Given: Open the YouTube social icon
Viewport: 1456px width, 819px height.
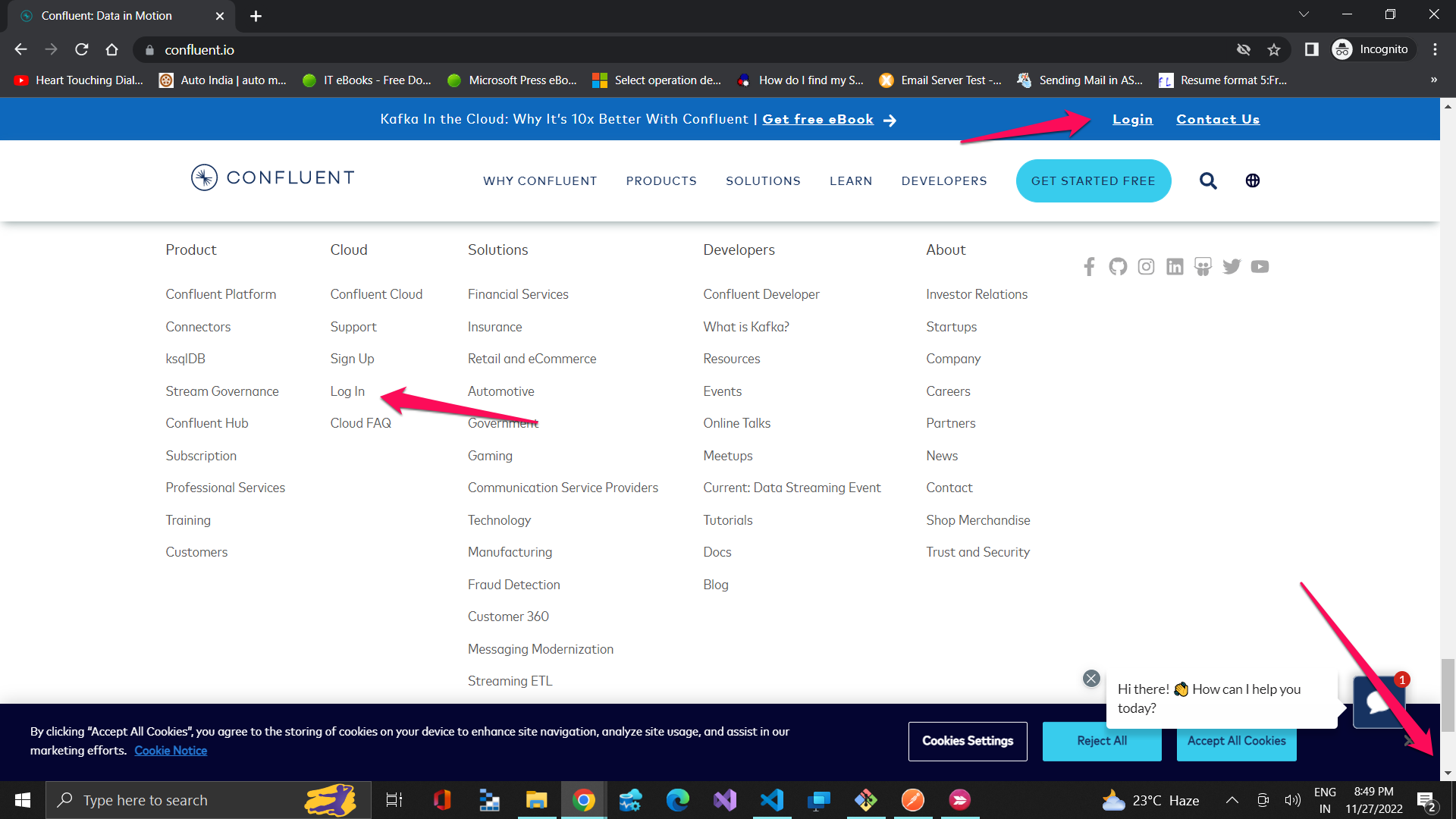Looking at the screenshot, I should (x=1260, y=267).
